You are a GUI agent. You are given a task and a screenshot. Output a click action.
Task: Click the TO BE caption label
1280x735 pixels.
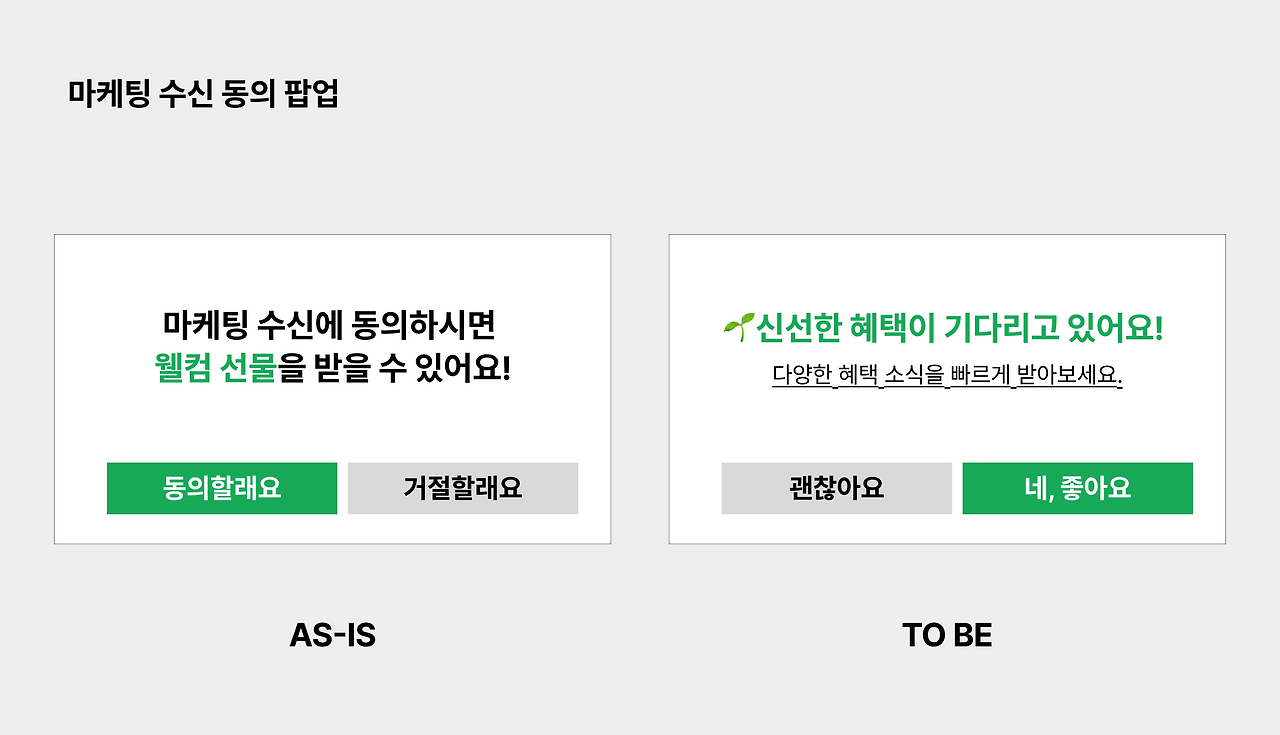pos(946,635)
